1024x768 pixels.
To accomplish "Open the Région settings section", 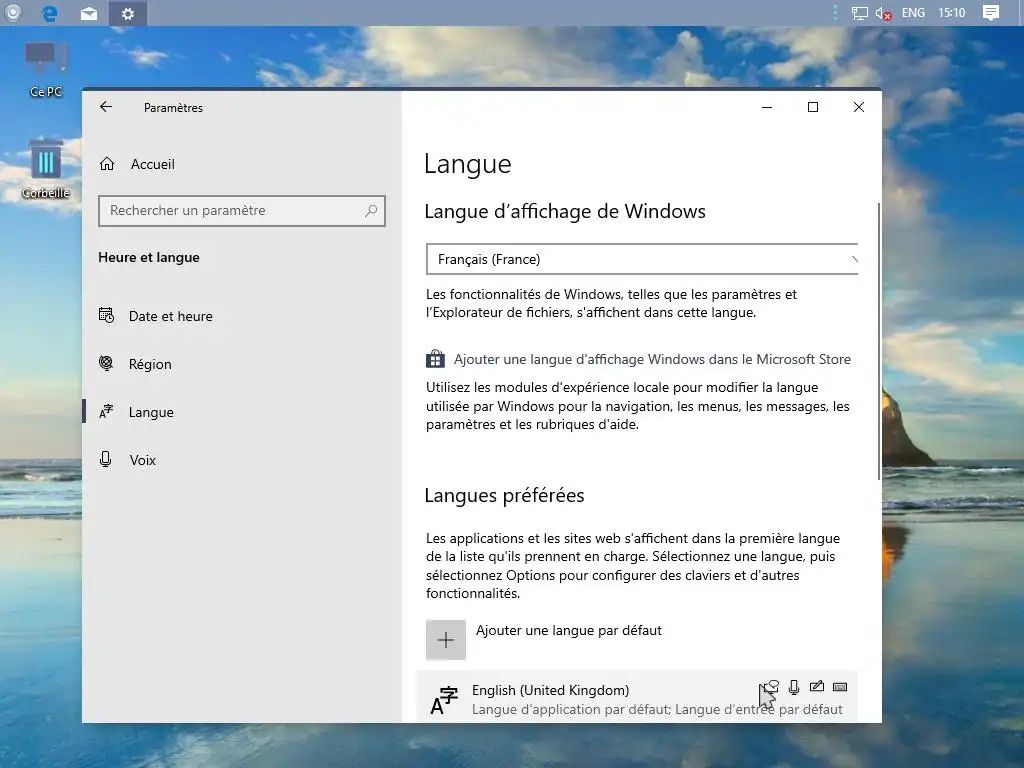I will point(150,364).
